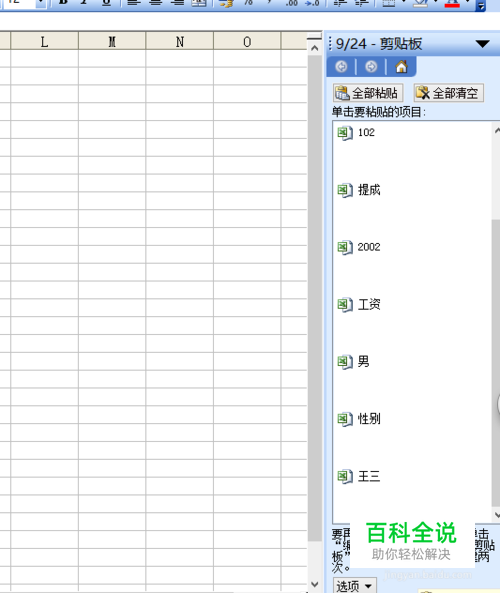500x593 pixels.
Task: Center text in the toolbar
Action: tap(155, 3)
